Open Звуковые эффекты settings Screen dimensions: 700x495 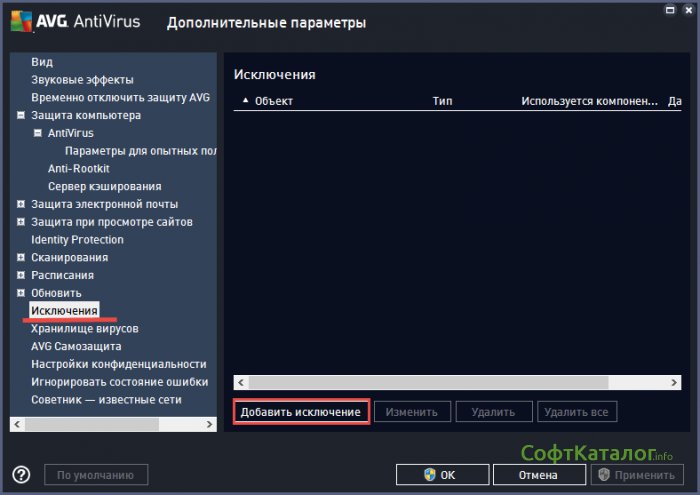click(x=82, y=80)
